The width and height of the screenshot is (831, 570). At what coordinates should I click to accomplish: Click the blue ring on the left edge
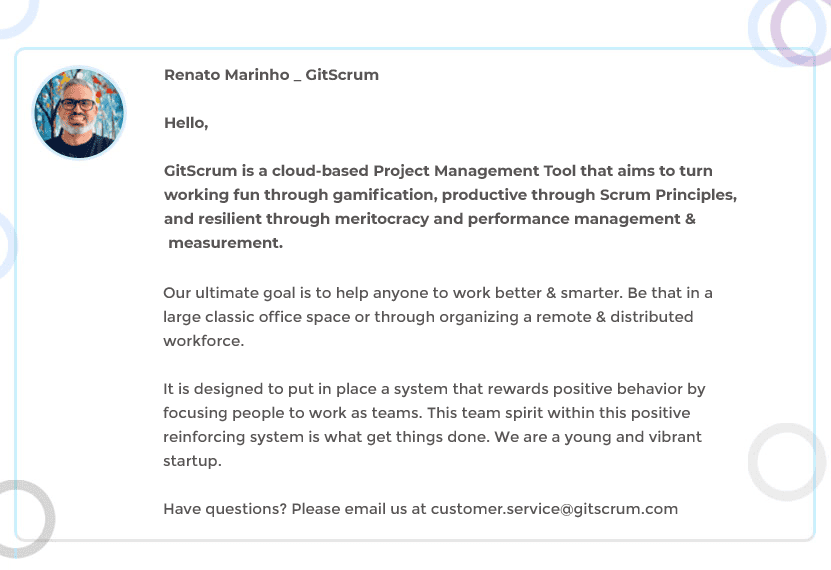[4, 246]
